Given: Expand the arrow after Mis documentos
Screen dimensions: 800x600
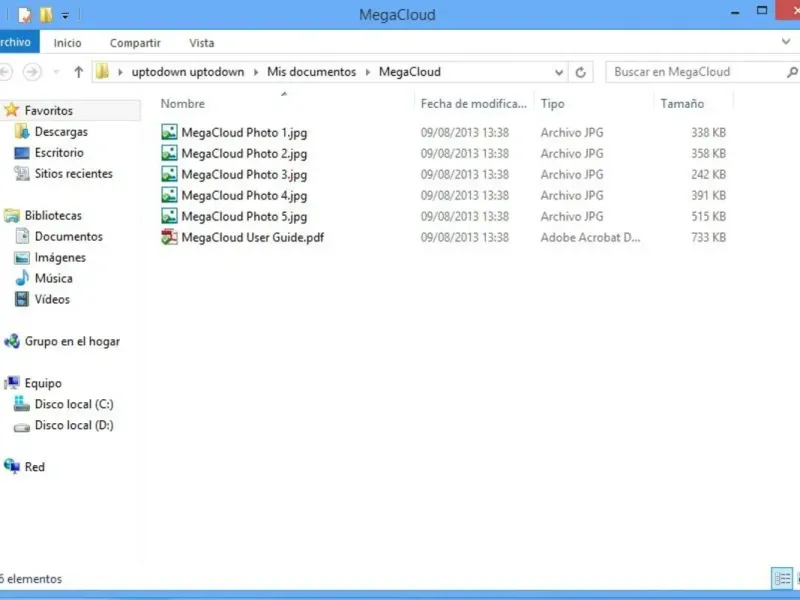Looking at the screenshot, I should click(x=368, y=72).
